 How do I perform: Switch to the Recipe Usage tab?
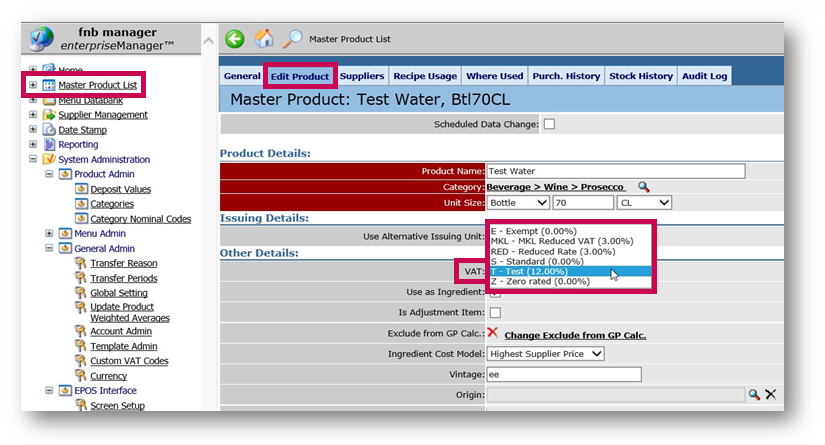[425, 76]
